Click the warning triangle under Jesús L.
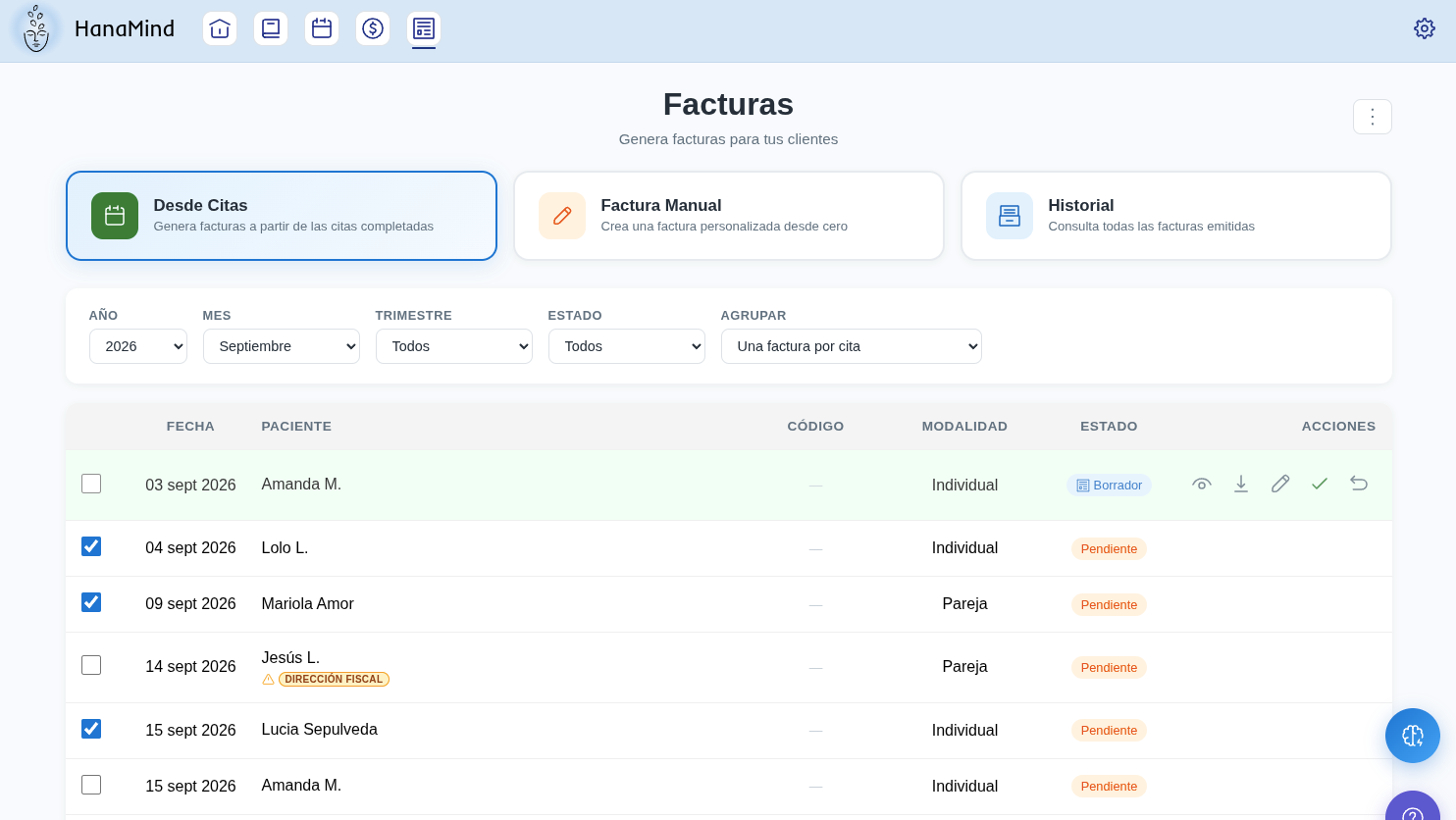 pyautogui.click(x=268, y=679)
